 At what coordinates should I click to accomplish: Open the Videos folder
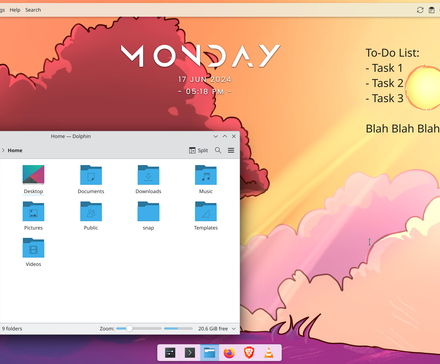click(x=33, y=252)
